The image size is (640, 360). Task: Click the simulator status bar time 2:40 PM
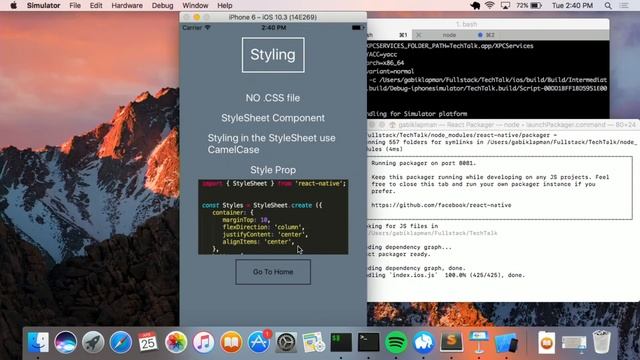(273, 28)
